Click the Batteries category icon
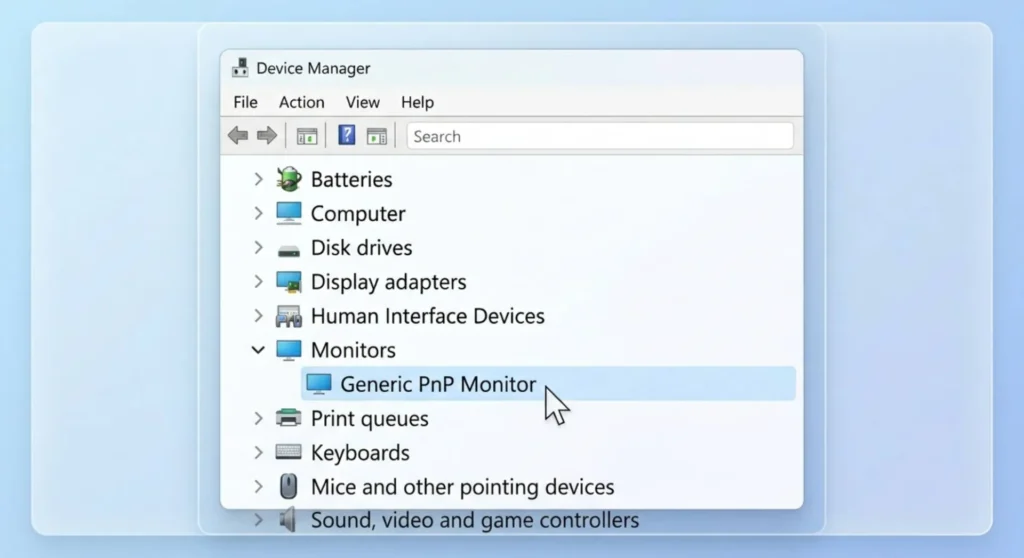 coord(289,178)
